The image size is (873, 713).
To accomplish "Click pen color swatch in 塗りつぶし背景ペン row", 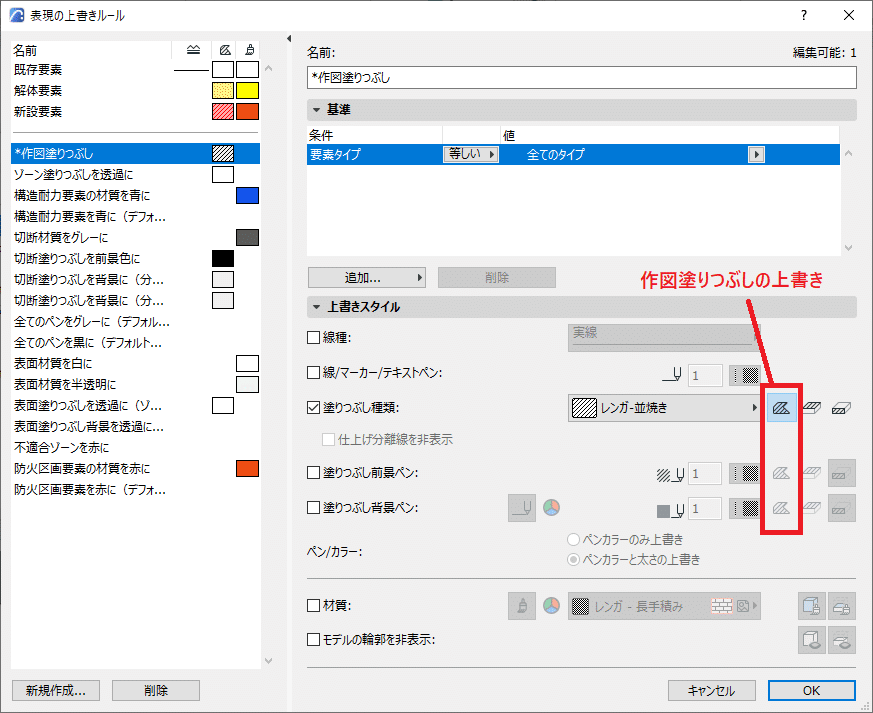I will [745, 508].
